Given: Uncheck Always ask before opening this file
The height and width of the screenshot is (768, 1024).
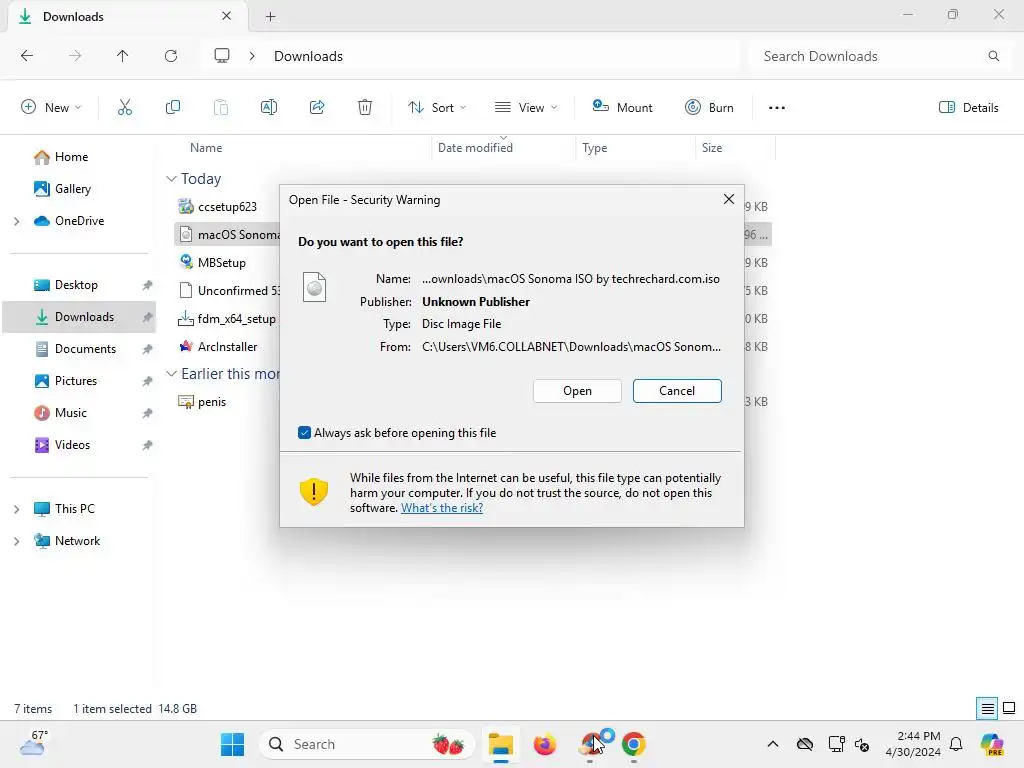Looking at the screenshot, I should click(x=304, y=432).
